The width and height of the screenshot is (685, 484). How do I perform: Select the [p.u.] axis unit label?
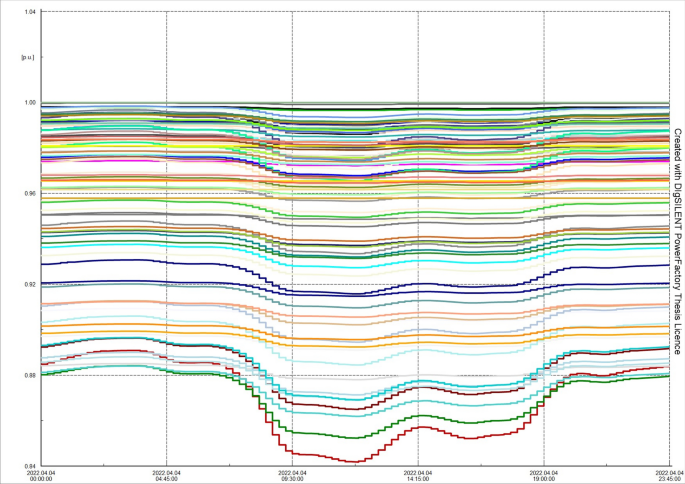[28, 57]
